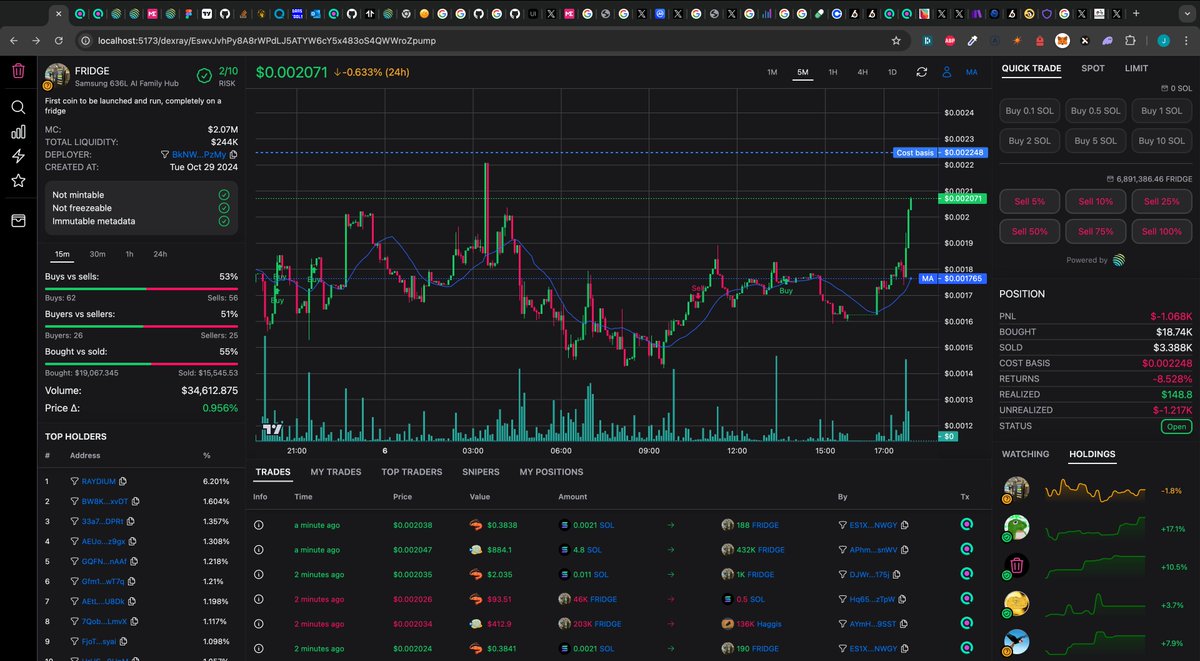This screenshot has height=661, width=1200.
Task: Filter by trader DJWr...175j
Action: click(x=842, y=575)
